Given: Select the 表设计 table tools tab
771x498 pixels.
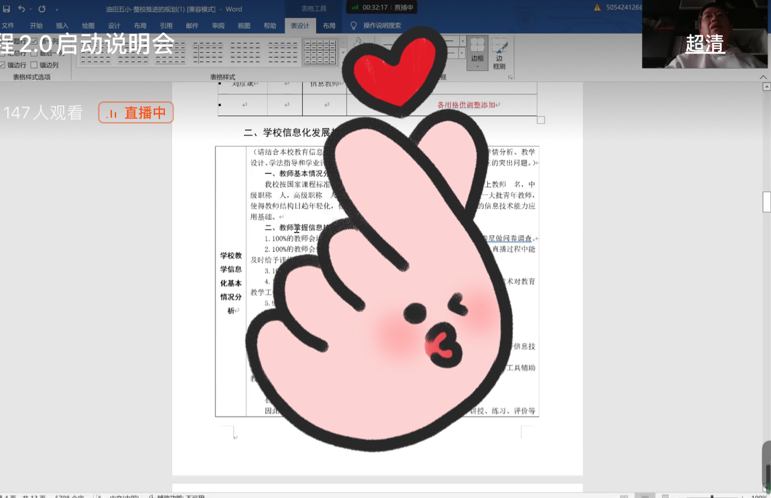Looking at the screenshot, I should [300, 26].
